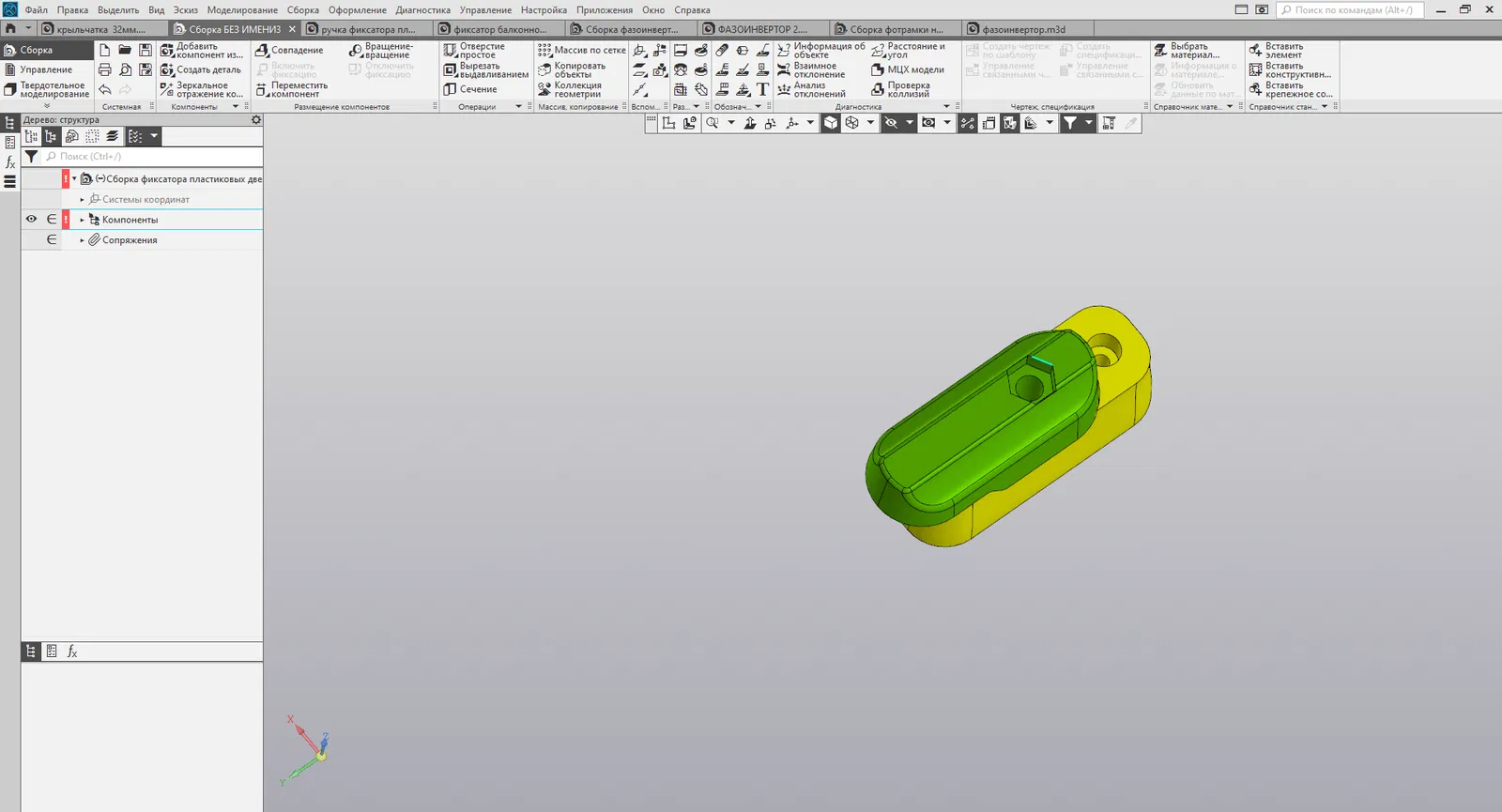Open Файл menu
The height and width of the screenshot is (812, 1502).
click(x=37, y=9)
